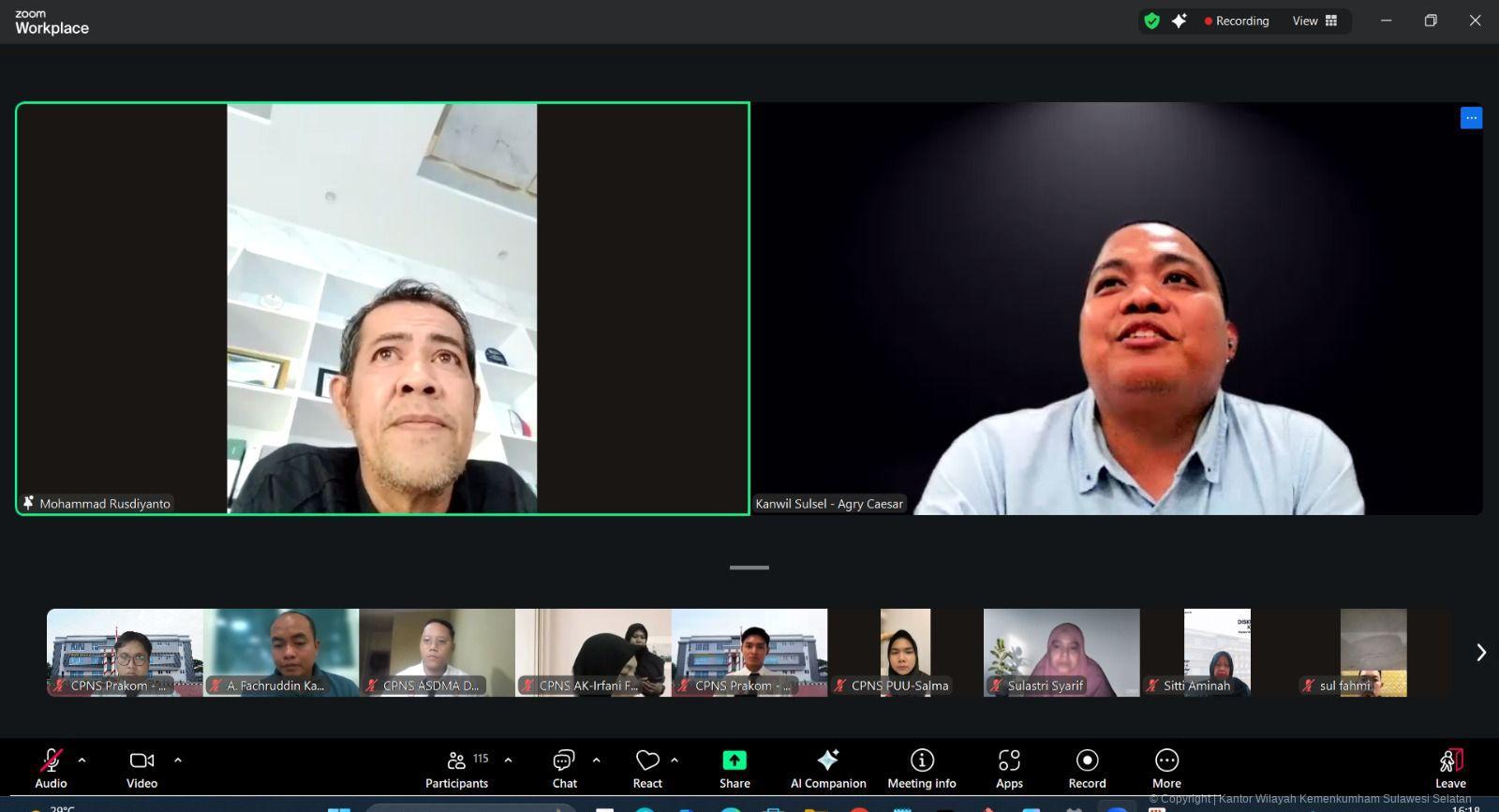Viewport: 1499px width, 812px height.
Task: Unmute microphone with the Audio button
Action: 51,768
